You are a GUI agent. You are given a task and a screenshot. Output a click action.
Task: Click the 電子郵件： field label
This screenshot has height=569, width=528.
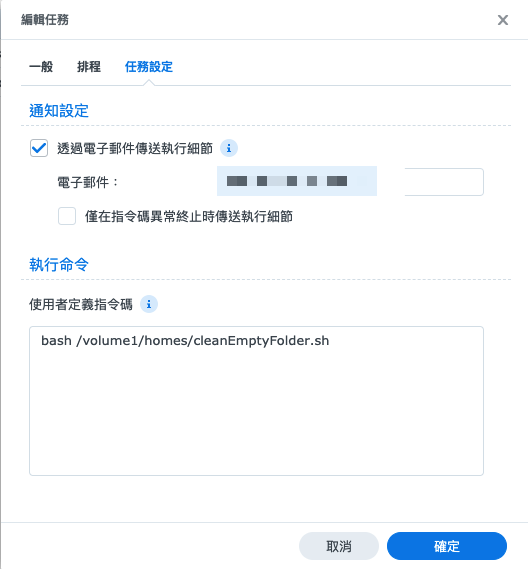88,182
